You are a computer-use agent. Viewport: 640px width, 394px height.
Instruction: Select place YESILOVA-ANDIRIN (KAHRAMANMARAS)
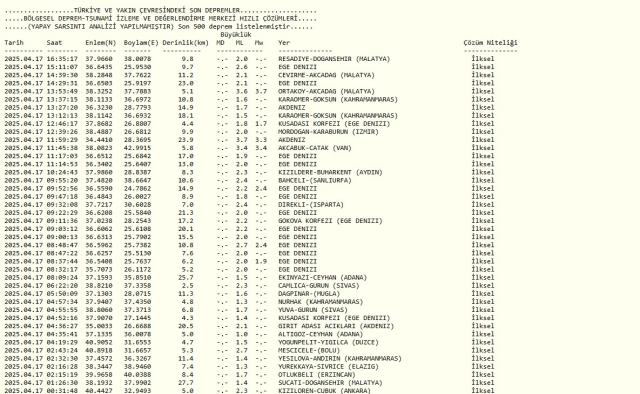340,358
